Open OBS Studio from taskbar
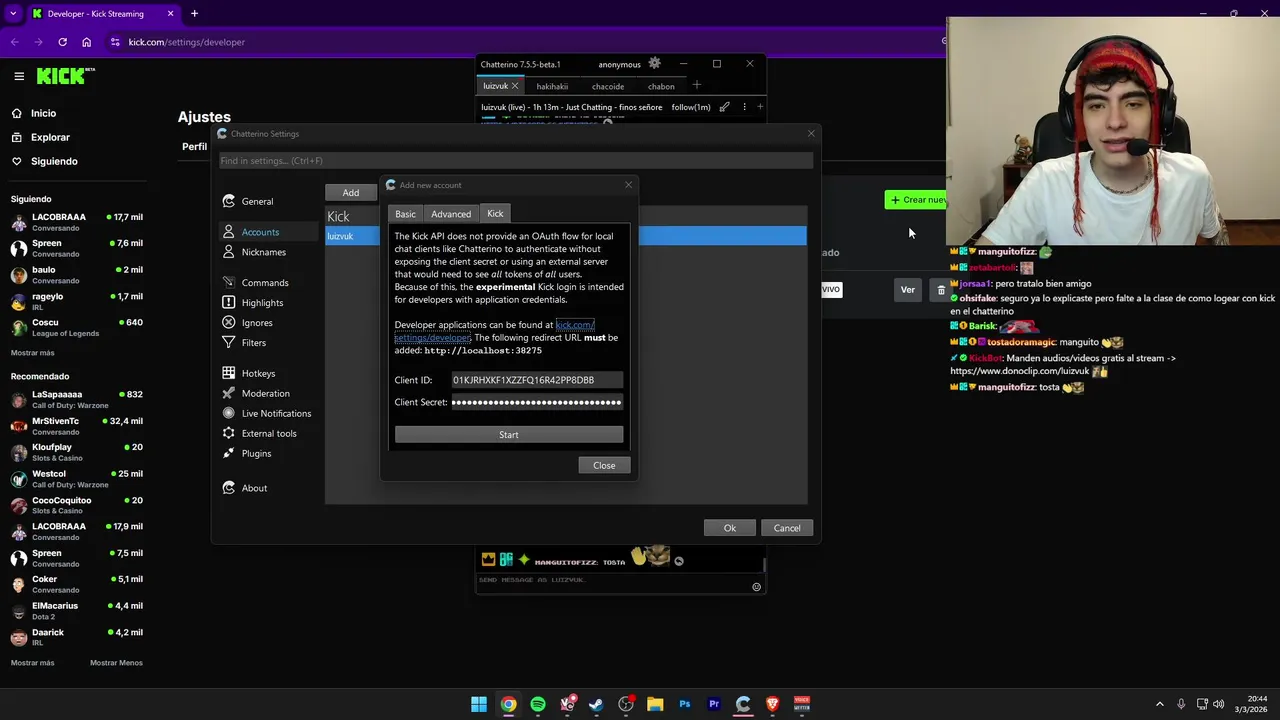 tap(626, 704)
